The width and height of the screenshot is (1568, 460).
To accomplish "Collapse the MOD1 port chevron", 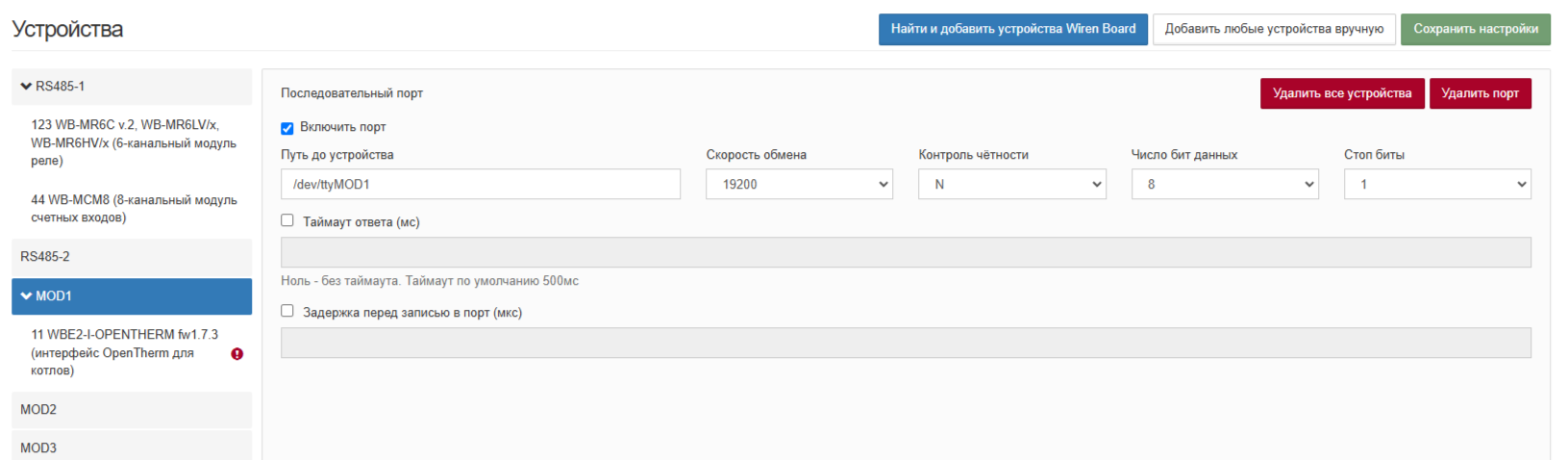I will point(26,296).
